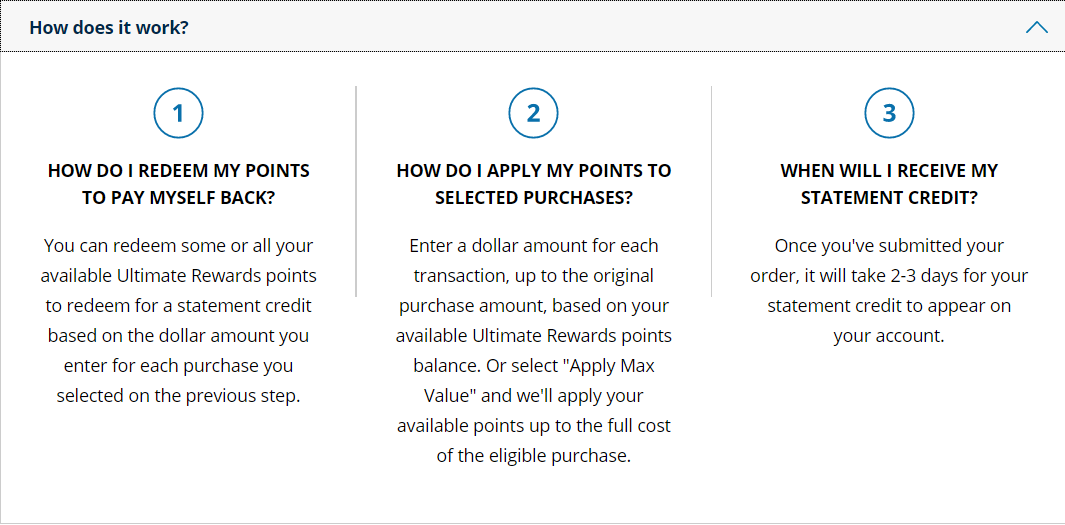This screenshot has width=1065, height=525.
Task: Click the "How do I apply my points" heading
Action: (x=534, y=184)
